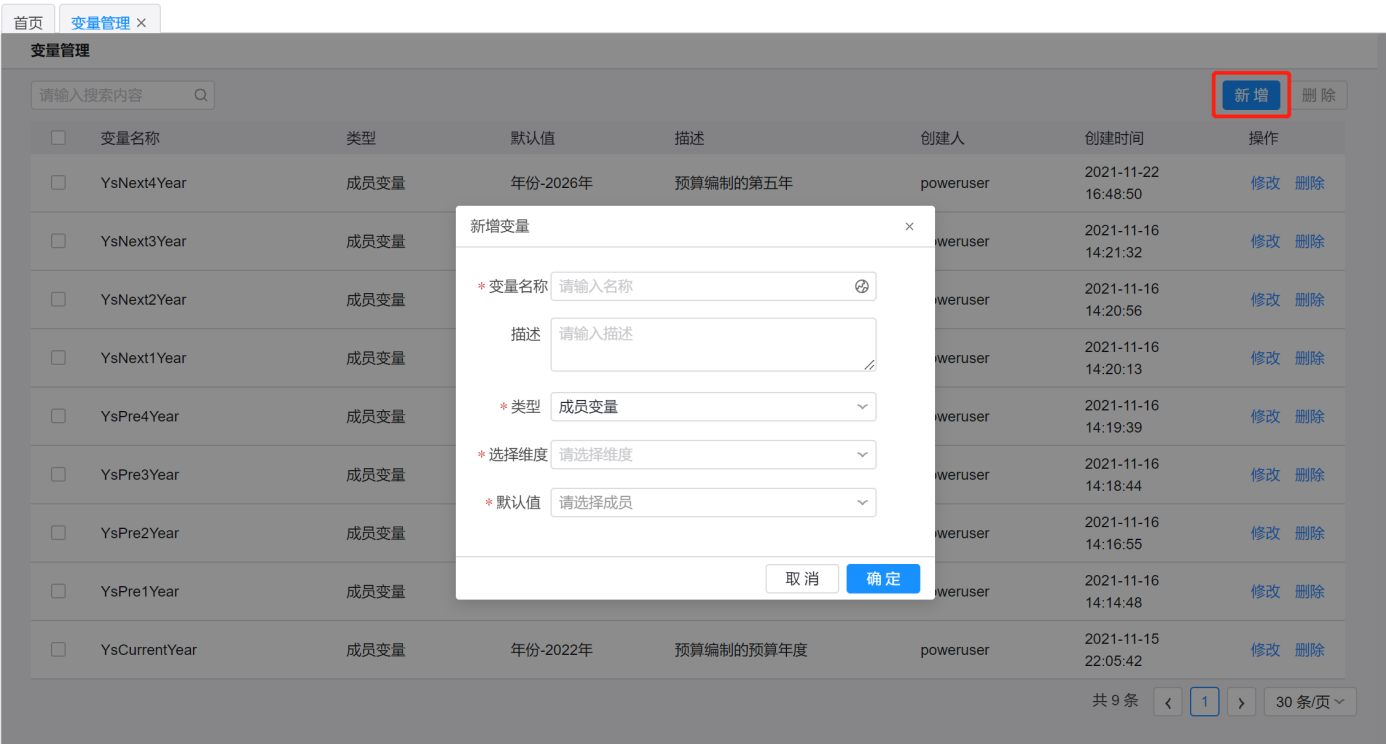
Task: Open the 默认值 member dropdown
Action: (x=713, y=503)
